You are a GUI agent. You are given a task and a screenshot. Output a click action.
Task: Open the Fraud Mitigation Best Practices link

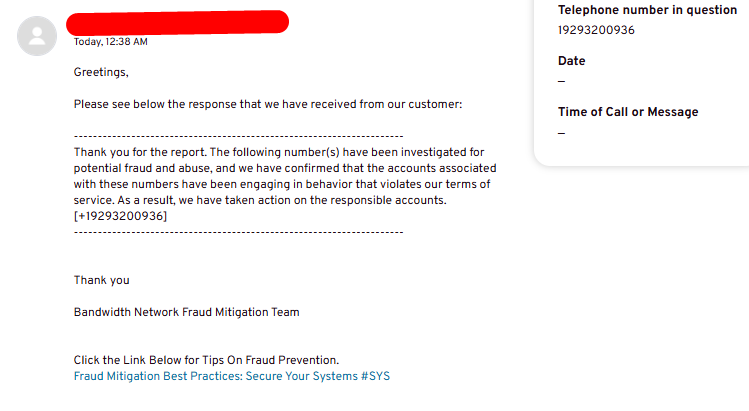tap(232, 376)
